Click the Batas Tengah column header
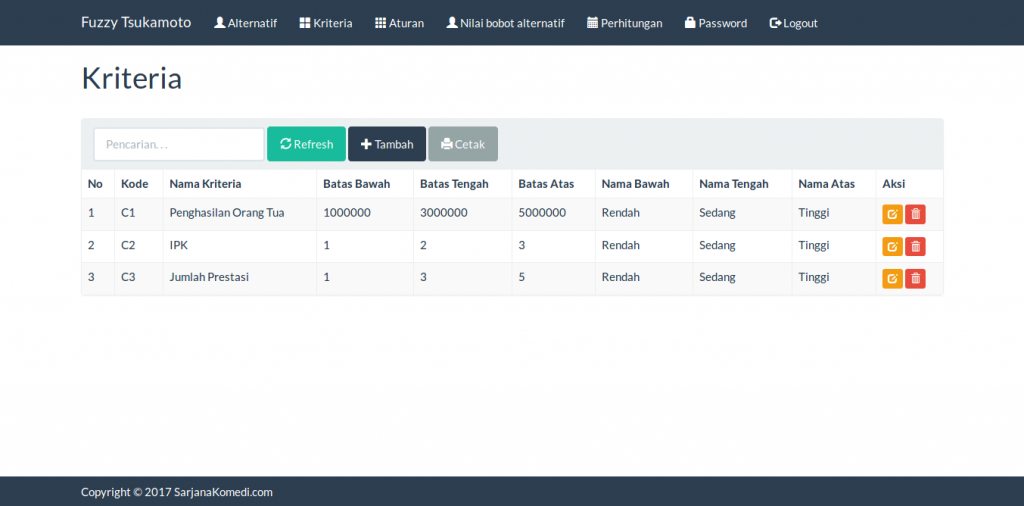Image resolution: width=1024 pixels, height=506 pixels. [x=454, y=184]
